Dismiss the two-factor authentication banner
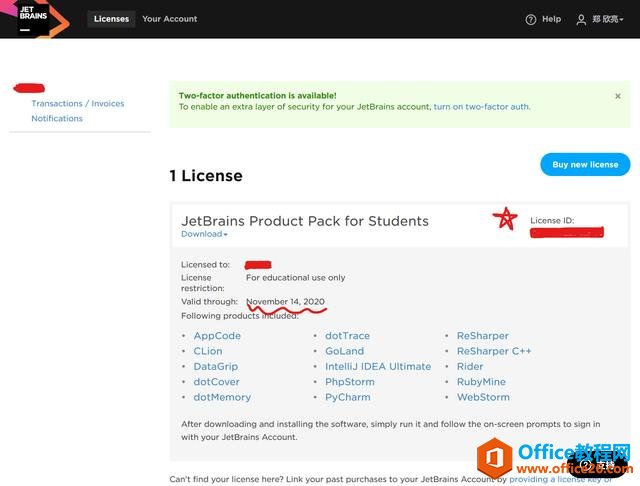 point(618,96)
